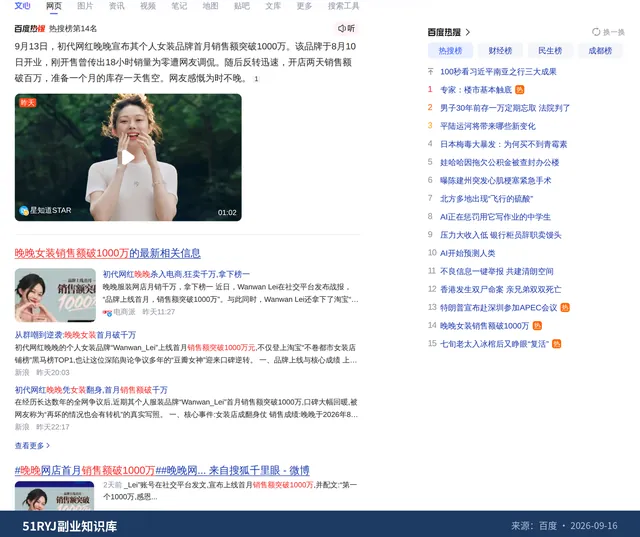
Task: Click the 百度热搜 logo above summary
Action: click(x=29, y=28)
